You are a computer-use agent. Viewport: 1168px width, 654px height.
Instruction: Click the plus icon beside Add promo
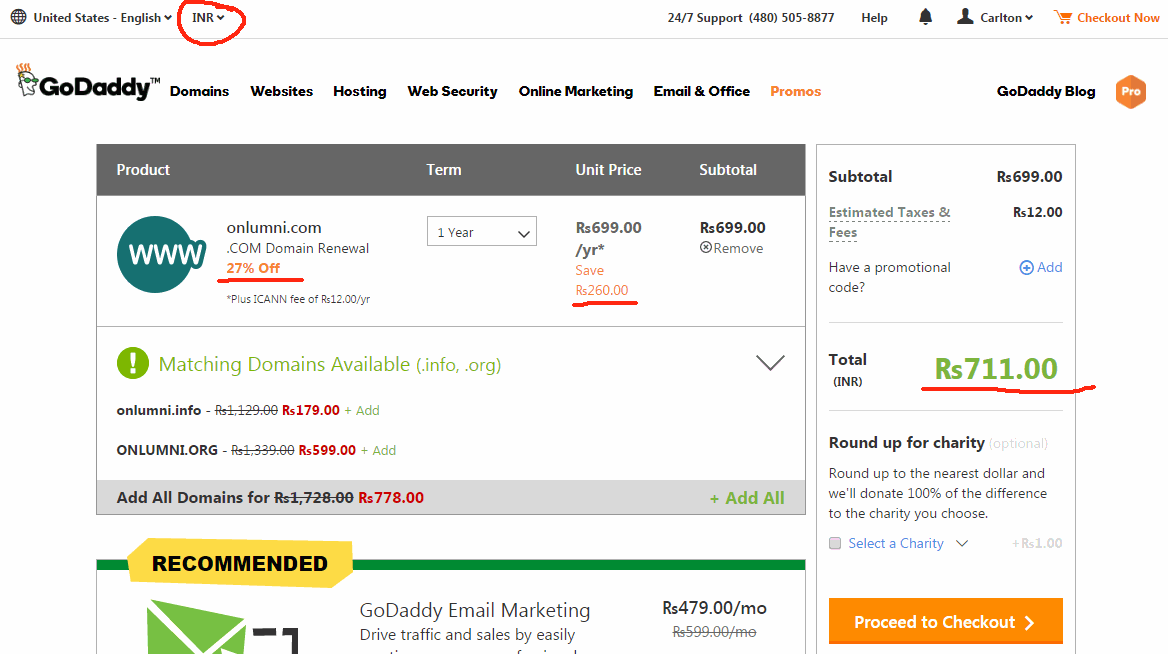coord(1026,267)
